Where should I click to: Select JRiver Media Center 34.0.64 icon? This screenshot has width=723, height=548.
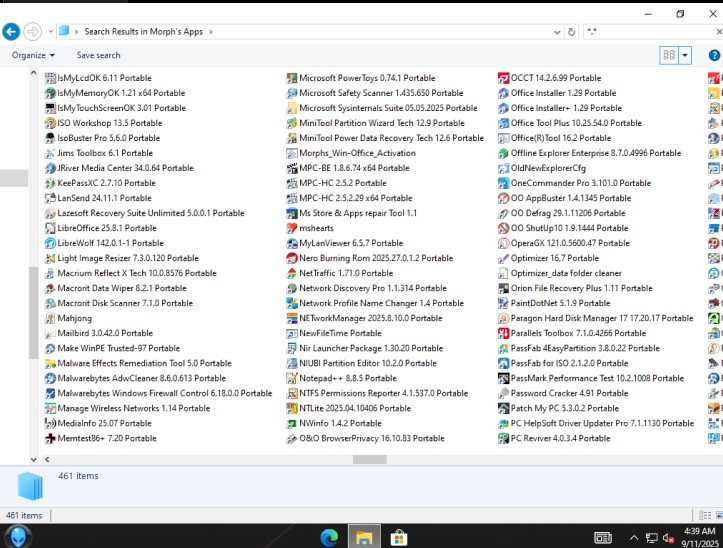pyautogui.click(x=50, y=168)
